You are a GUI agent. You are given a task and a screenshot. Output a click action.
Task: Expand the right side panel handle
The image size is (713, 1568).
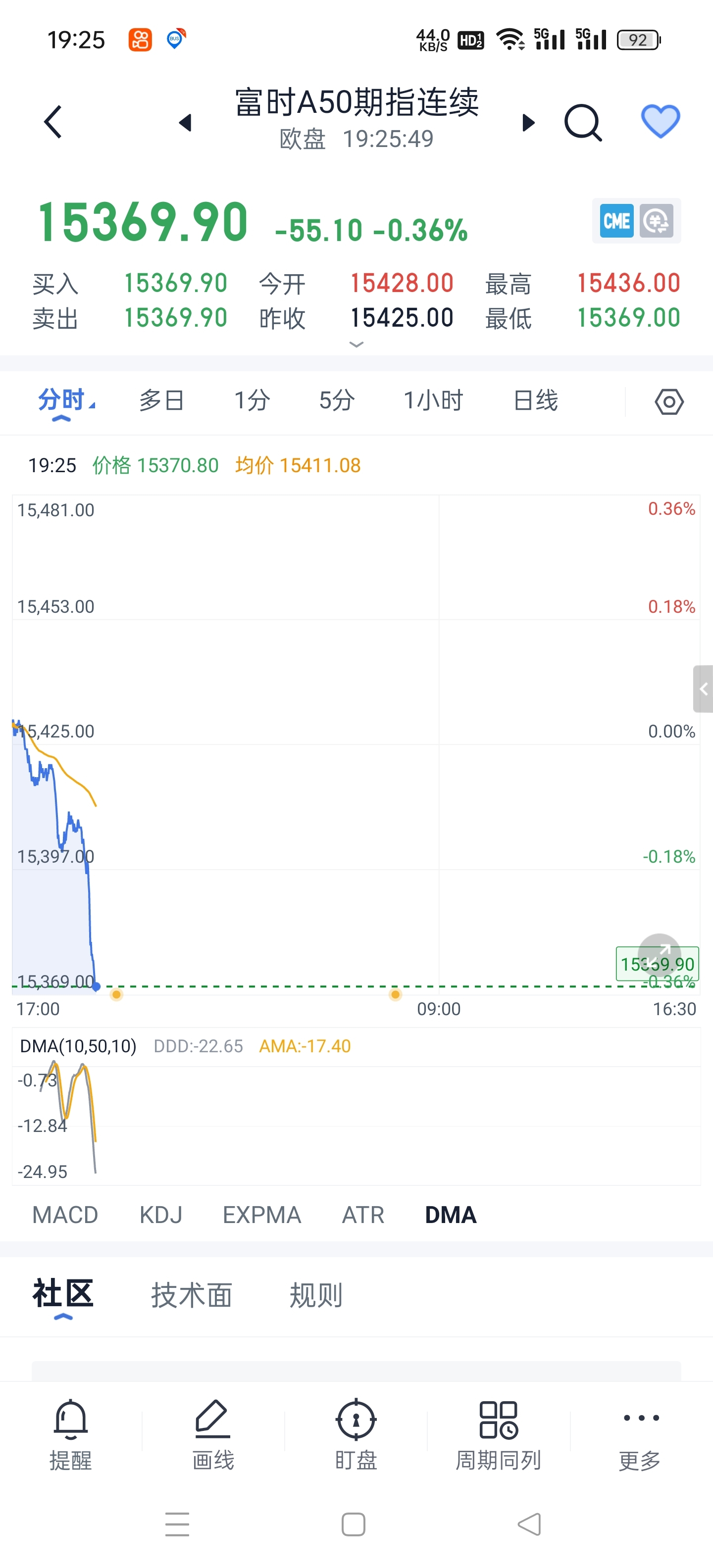pos(703,689)
